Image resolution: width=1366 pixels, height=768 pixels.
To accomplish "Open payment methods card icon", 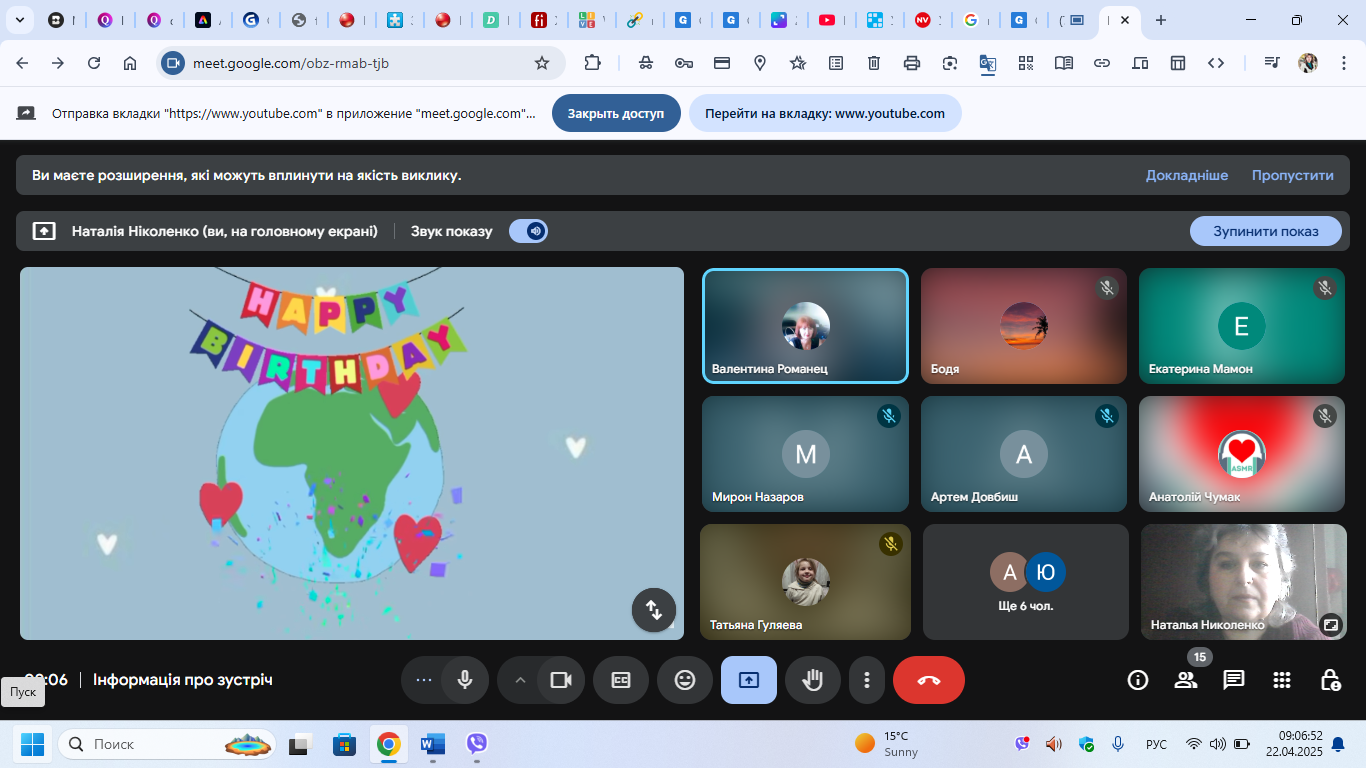I will 722,63.
